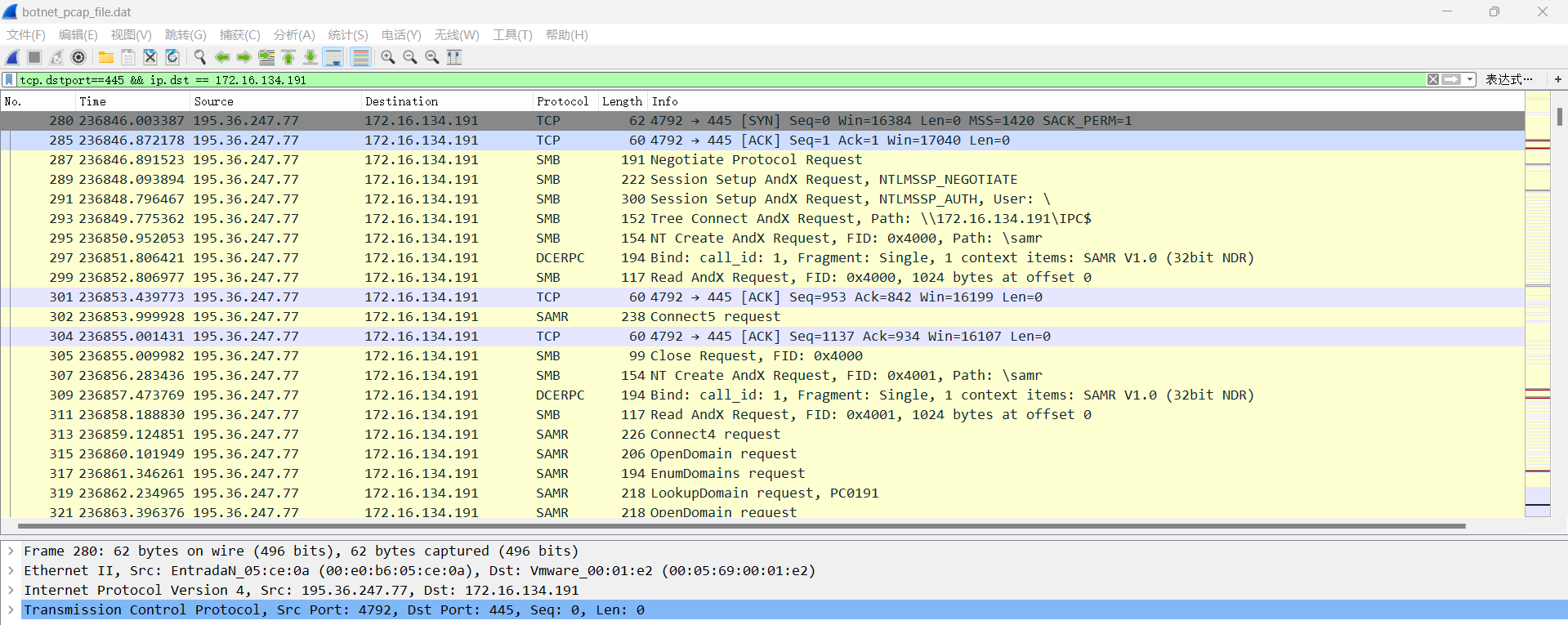Select packet 287 Negotiate Protocol Request
This screenshot has height=625, width=1568.
[x=762, y=160]
